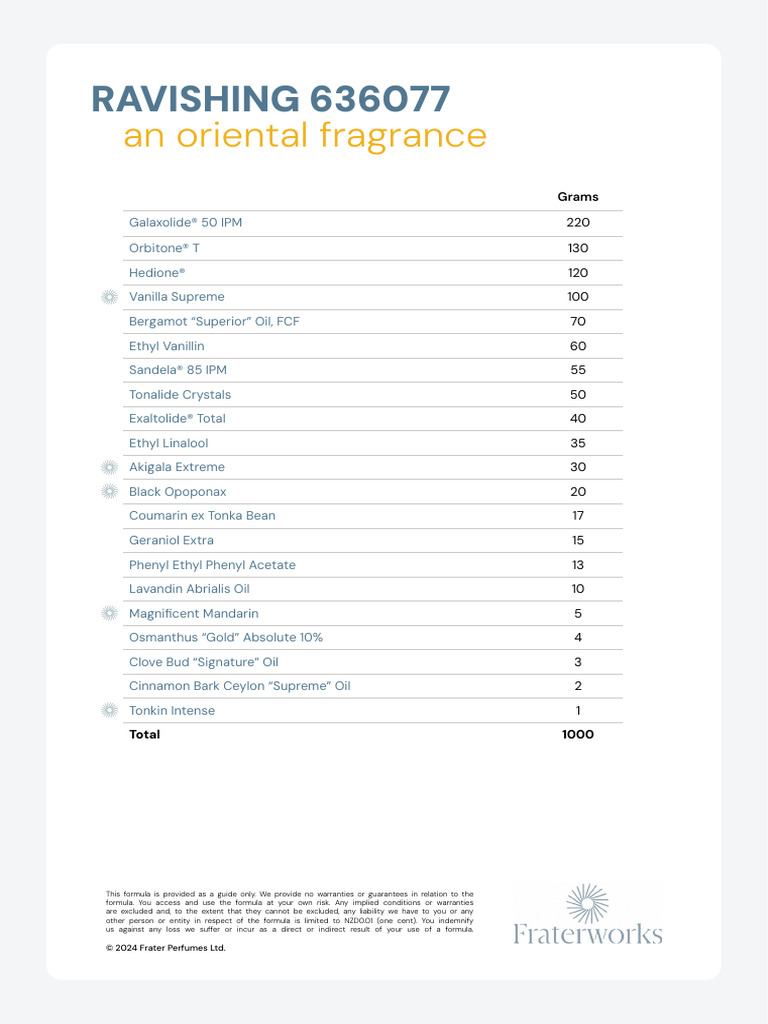The width and height of the screenshot is (768, 1024).
Task: Click the sunburst icon beside Akigala Extreme
Action: click(110, 467)
